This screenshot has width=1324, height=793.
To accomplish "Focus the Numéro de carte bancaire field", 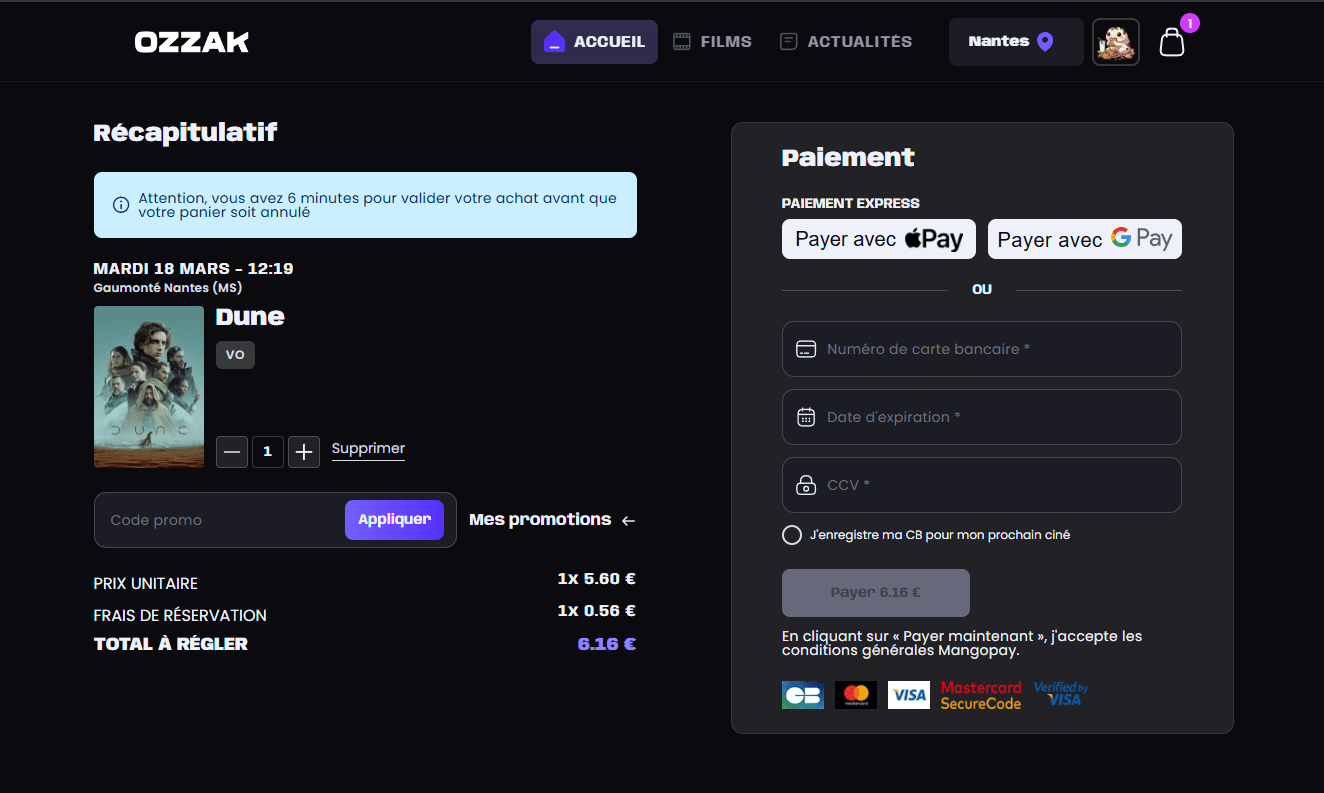I will pyautogui.click(x=982, y=349).
